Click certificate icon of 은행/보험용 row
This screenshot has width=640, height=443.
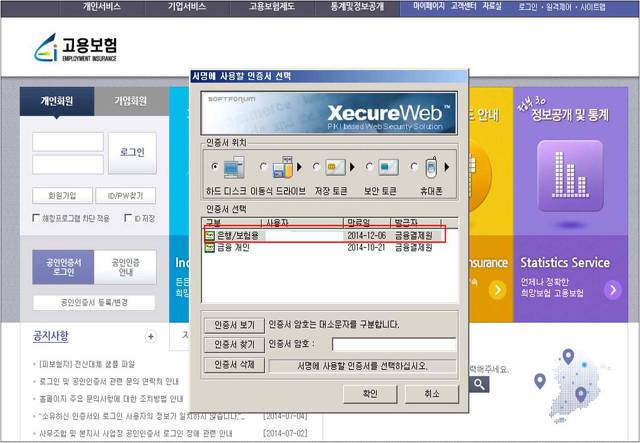pyautogui.click(x=210, y=236)
